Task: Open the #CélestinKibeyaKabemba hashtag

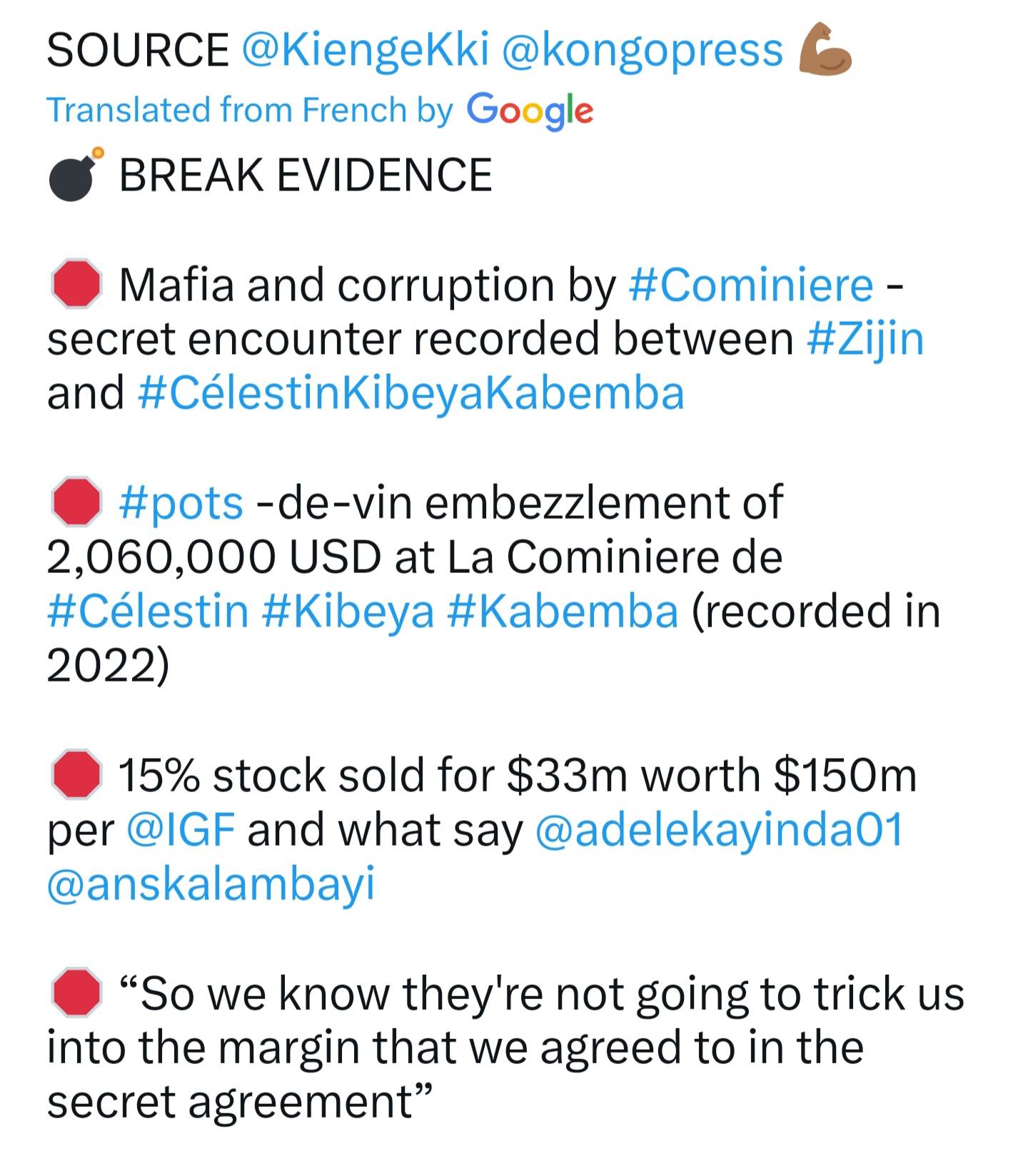Action: 410,393
